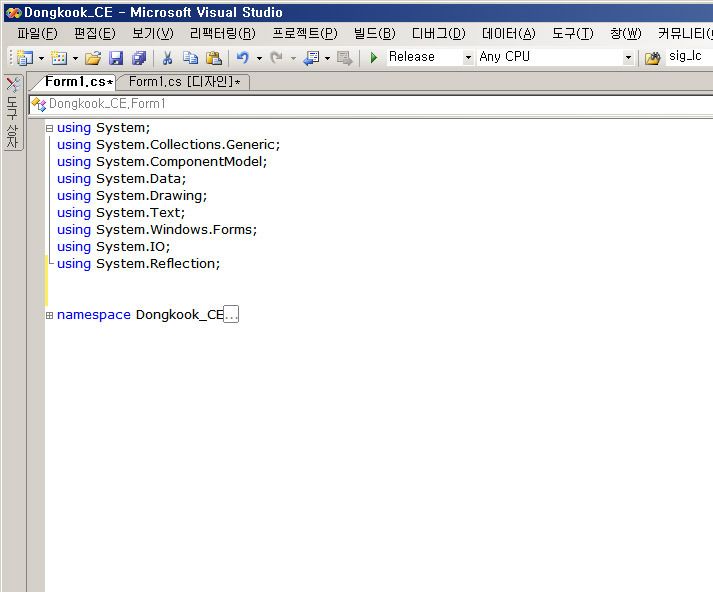The width and height of the screenshot is (713, 592).
Task: Start debugging with the green play button
Action: [x=374, y=58]
